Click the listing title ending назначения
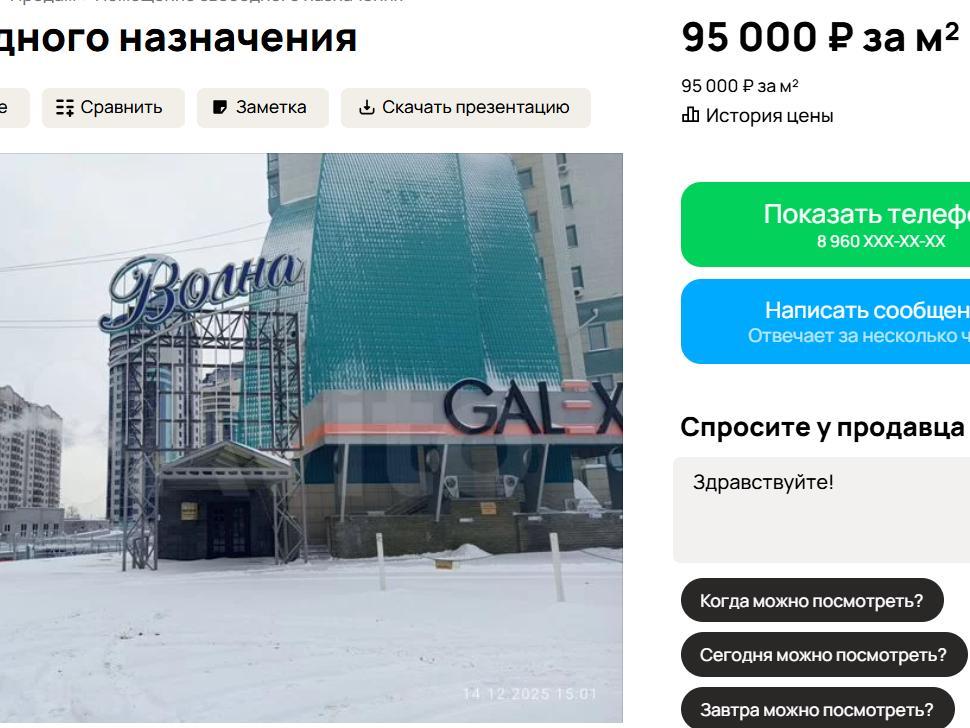The width and height of the screenshot is (970, 728). coord(178,38)
